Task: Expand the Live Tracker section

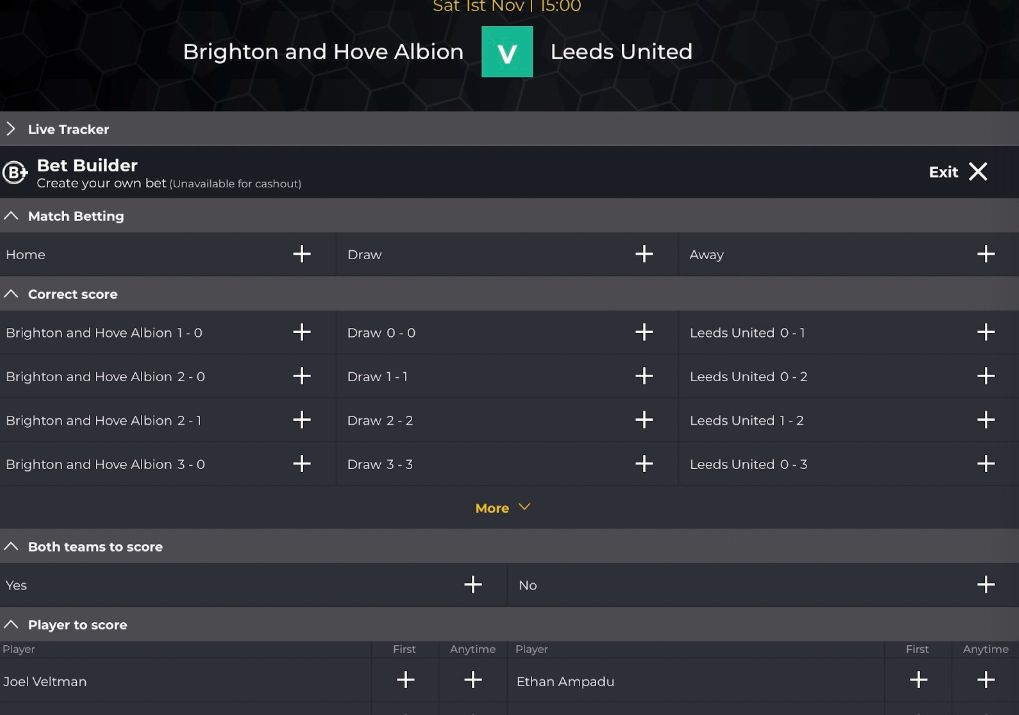Action: pyautogui.click(x=11, y=129)
